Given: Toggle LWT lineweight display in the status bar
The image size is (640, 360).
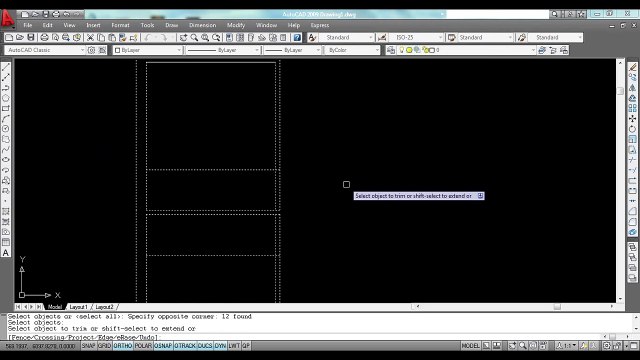Looking at the screenshot, I should (x=234, y=346).
